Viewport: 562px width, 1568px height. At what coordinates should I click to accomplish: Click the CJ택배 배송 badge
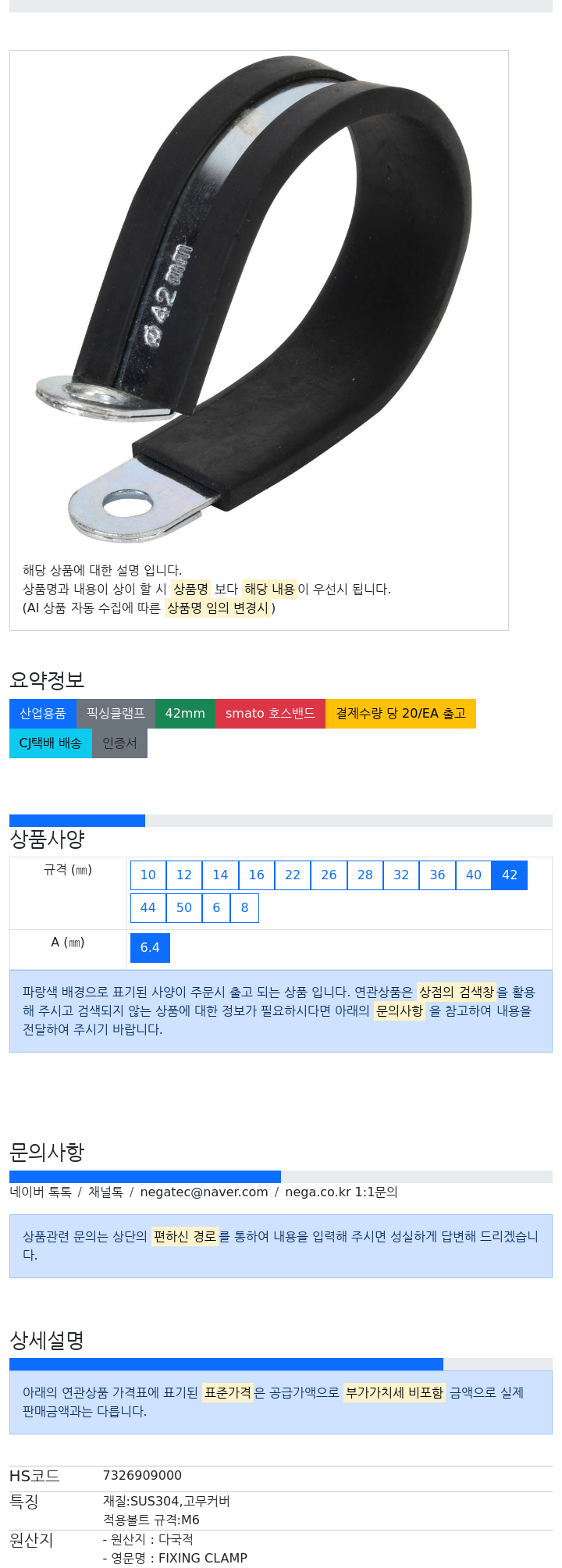51,743
